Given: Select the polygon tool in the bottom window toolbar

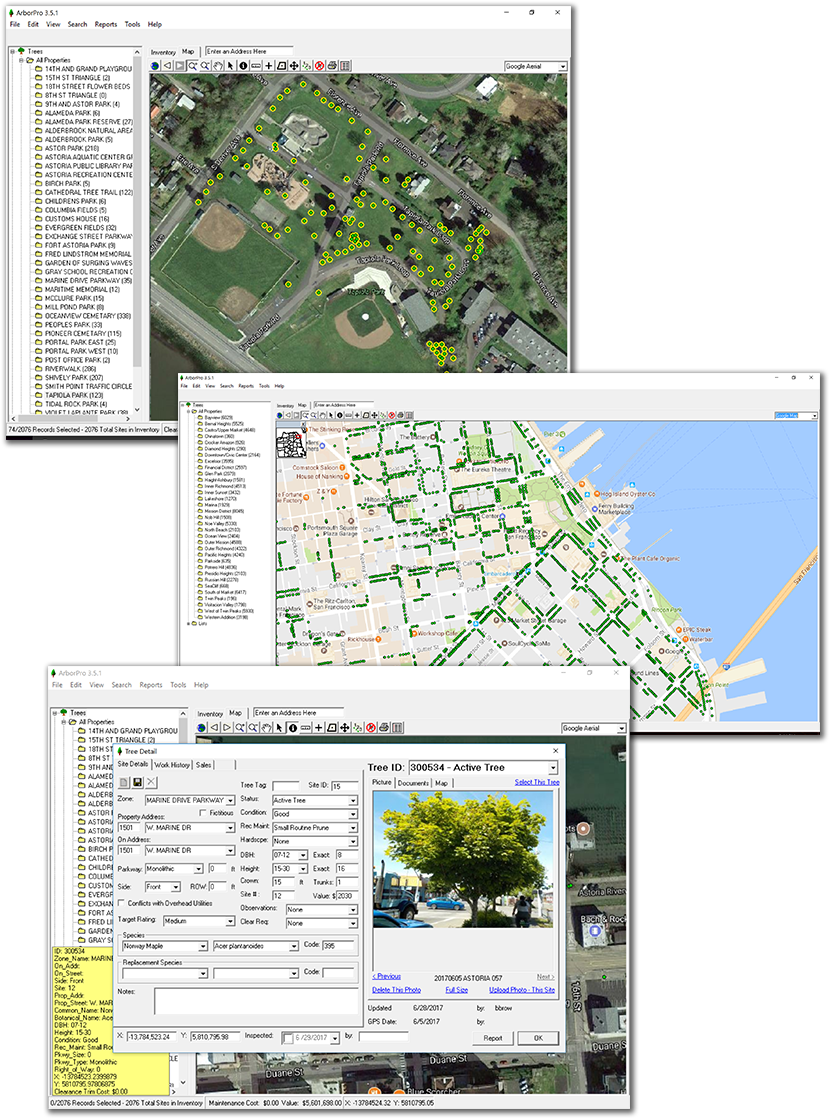Looking at the screenshot, I should point(331,728).
